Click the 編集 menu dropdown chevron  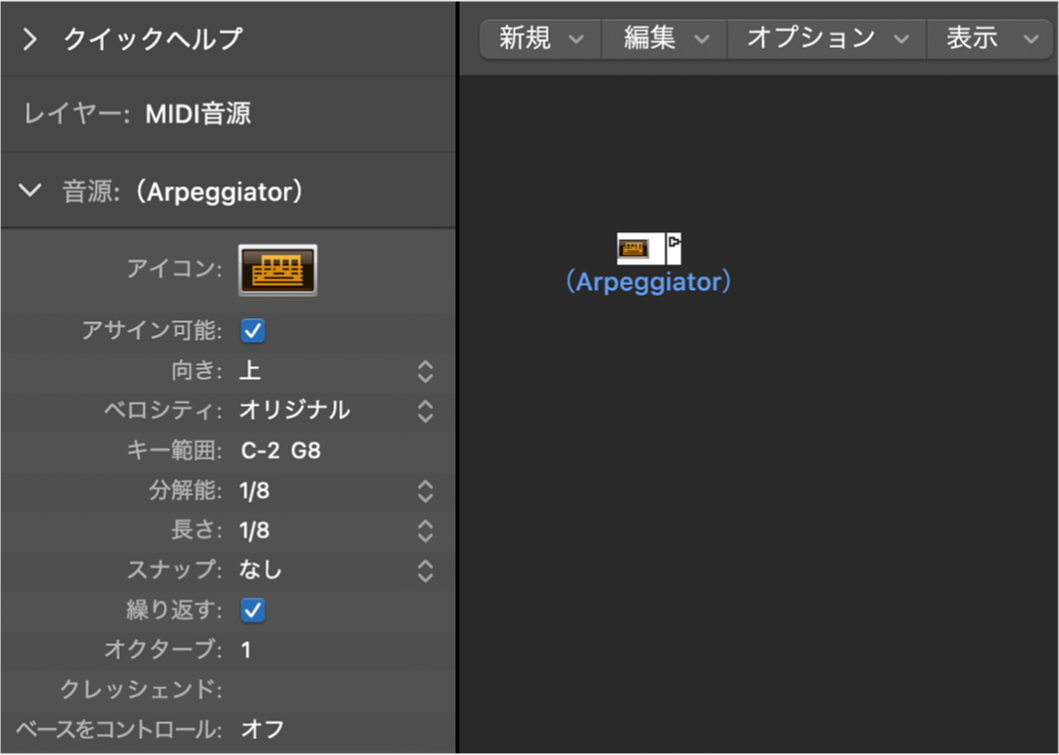(x=703, y=39)
